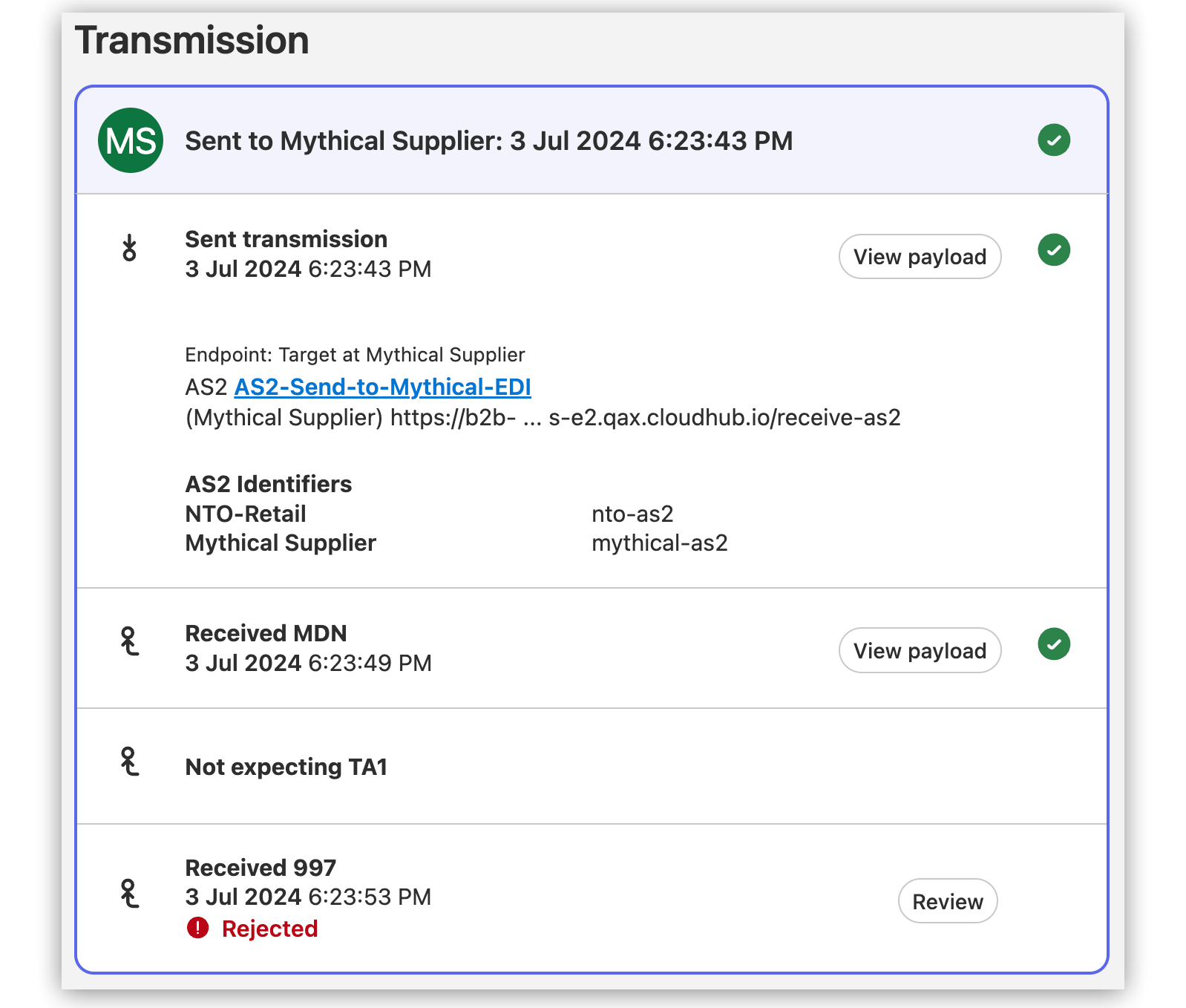Click the red error icon next to Rejected
1186x1008 pixels.
click(x=198, y=928)
